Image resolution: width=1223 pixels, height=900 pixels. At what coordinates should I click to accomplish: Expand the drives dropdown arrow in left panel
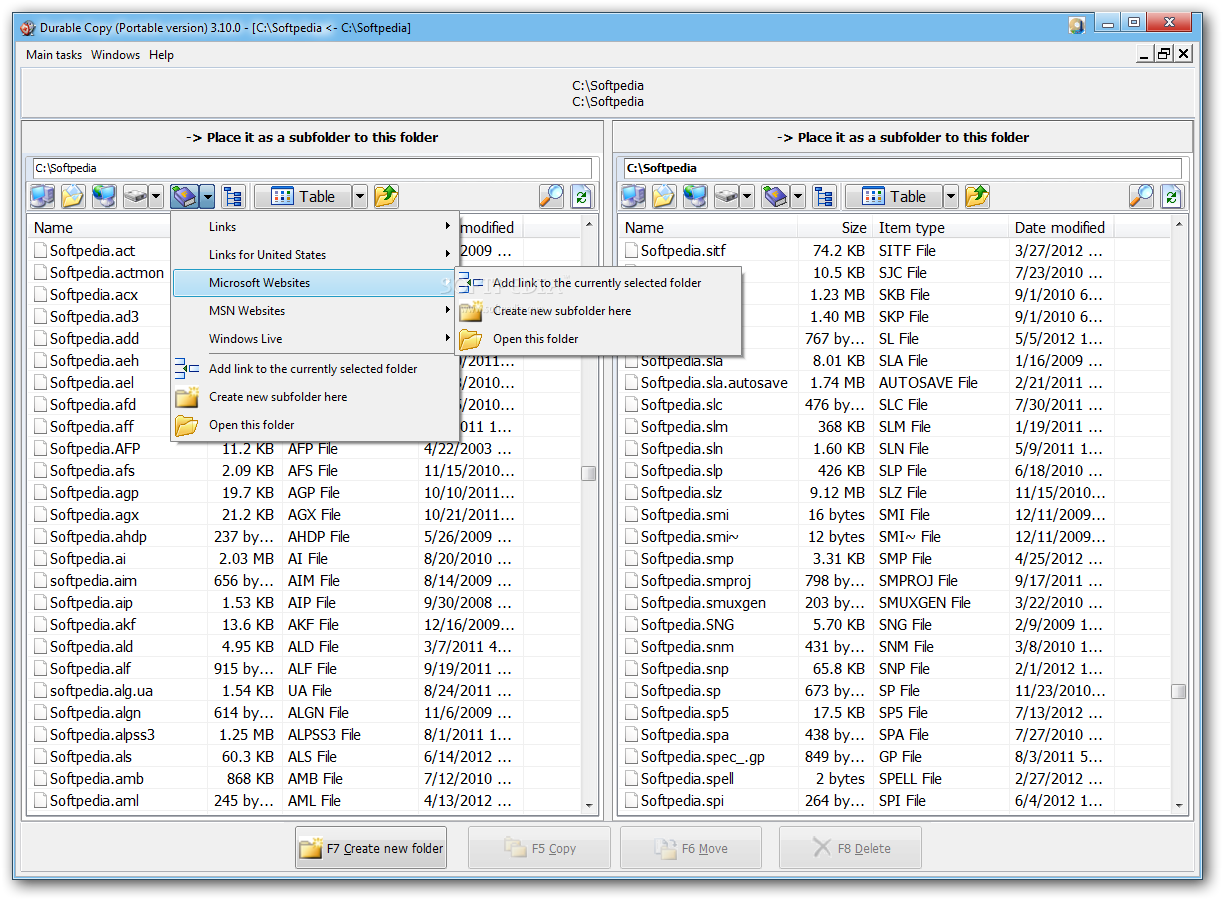(x=156, y=196)
